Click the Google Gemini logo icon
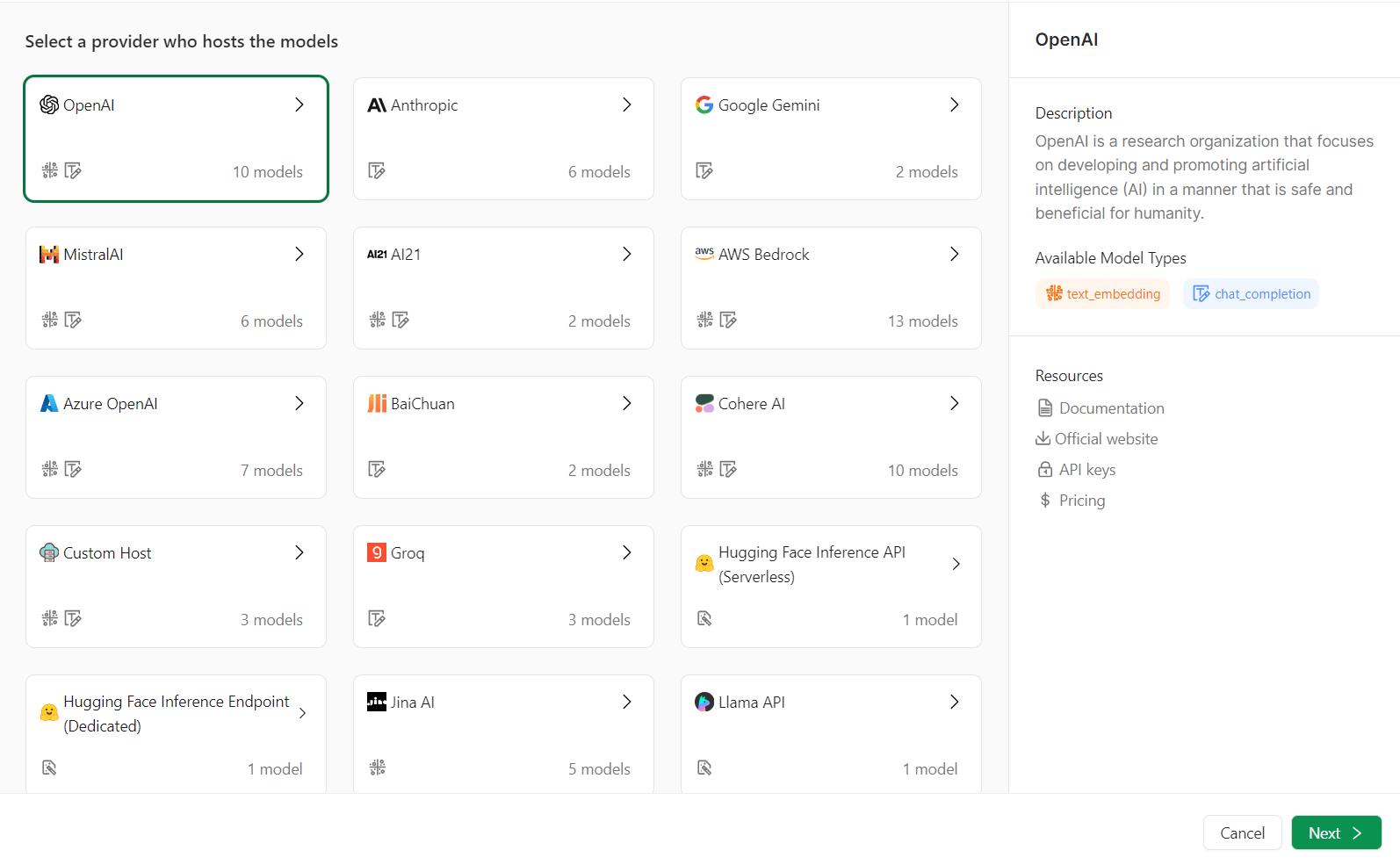 [x=704, y=105]
